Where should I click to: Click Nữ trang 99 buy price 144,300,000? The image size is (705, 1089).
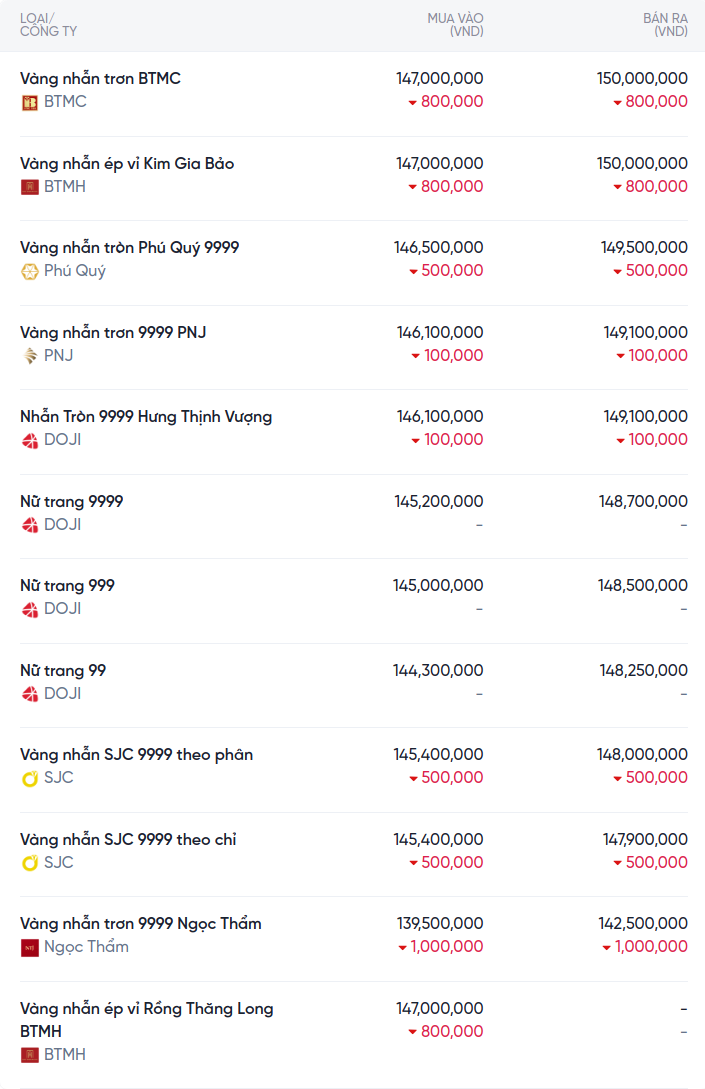(438, 670)
